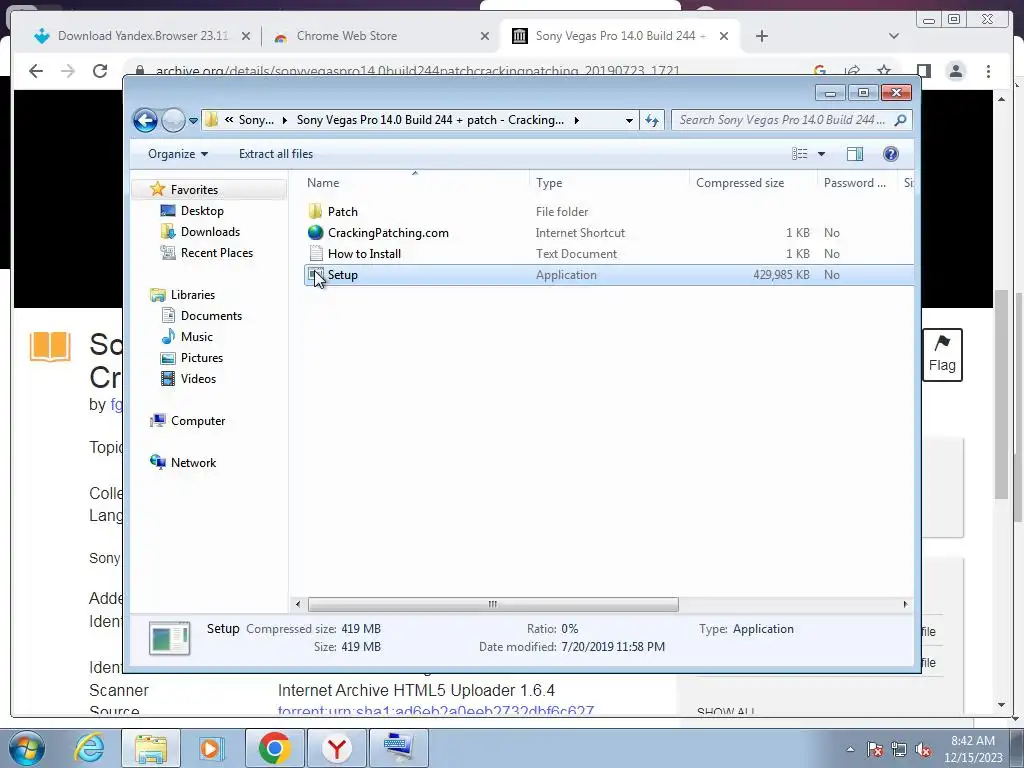Image resolution: width=1024 pixels, height=768 pixels.
Task: Open Documents library
Action: 211,315
